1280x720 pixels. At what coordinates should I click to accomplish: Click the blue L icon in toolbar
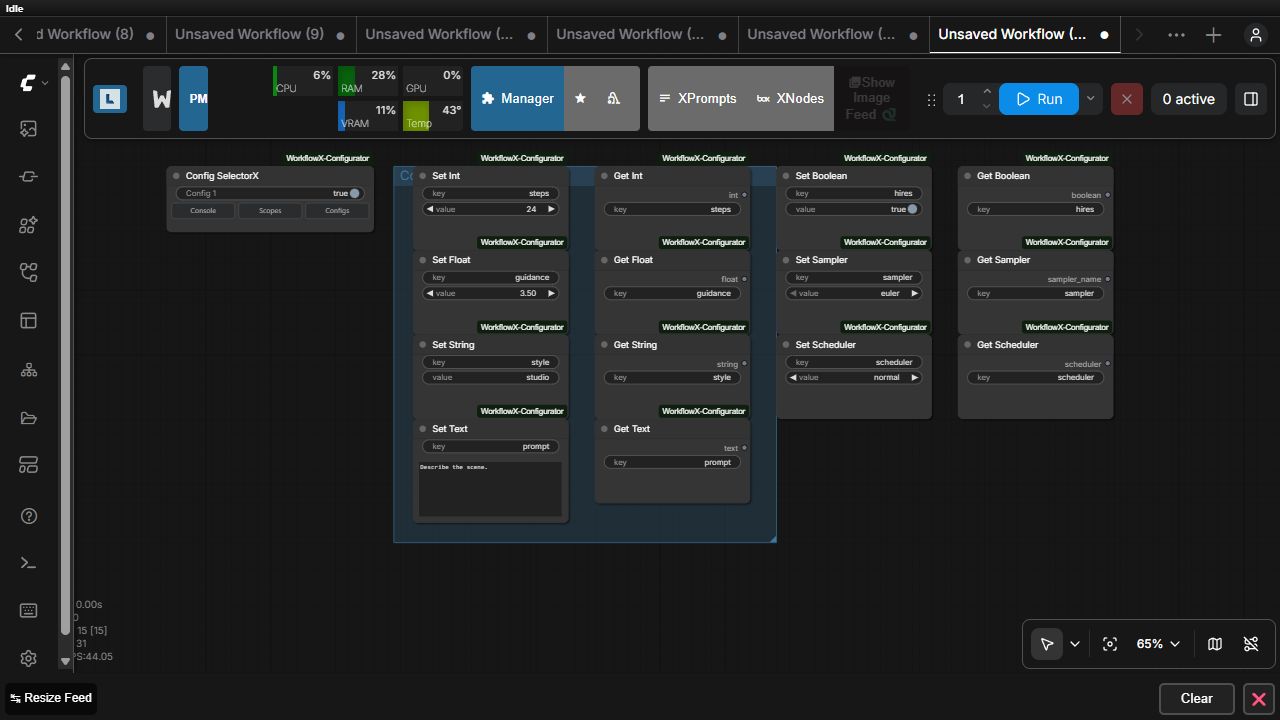coord(110,98)
